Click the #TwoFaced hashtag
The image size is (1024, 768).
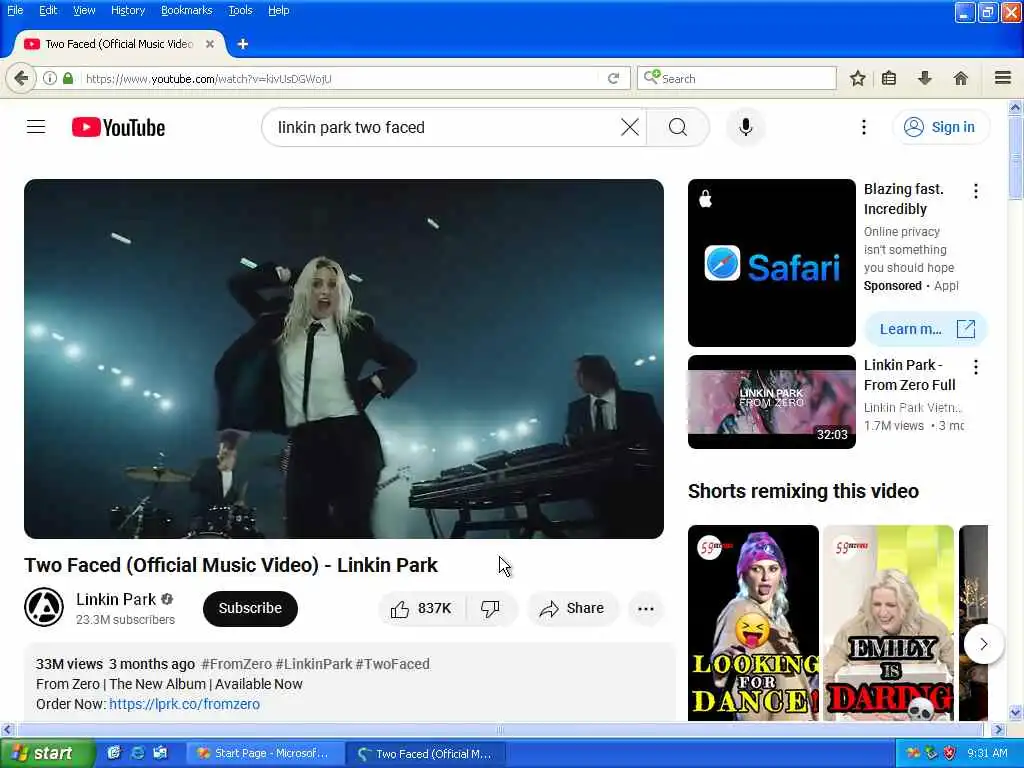point(392,664)
